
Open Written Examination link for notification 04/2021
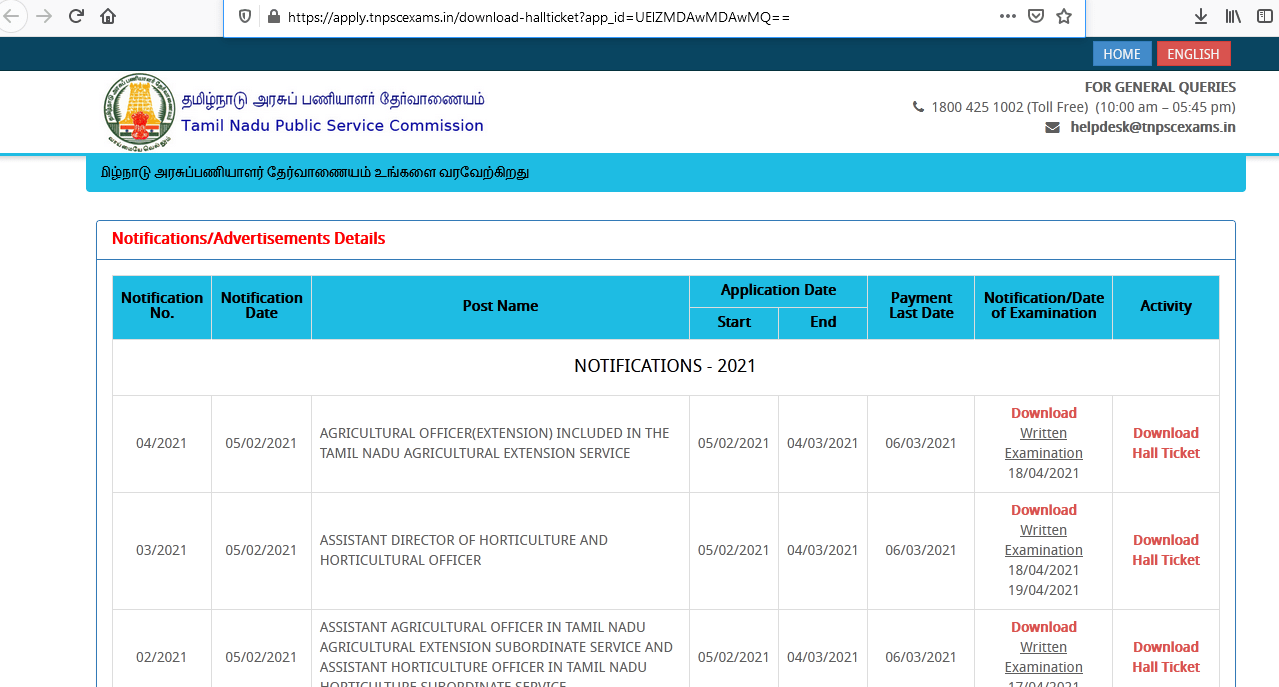(x=1043, y=443)
